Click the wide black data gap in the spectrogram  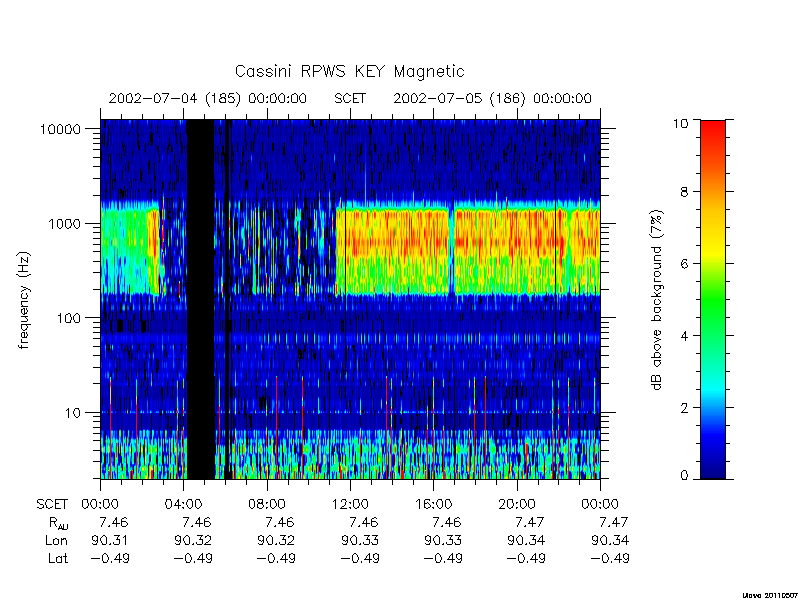(x=201, y=299)
